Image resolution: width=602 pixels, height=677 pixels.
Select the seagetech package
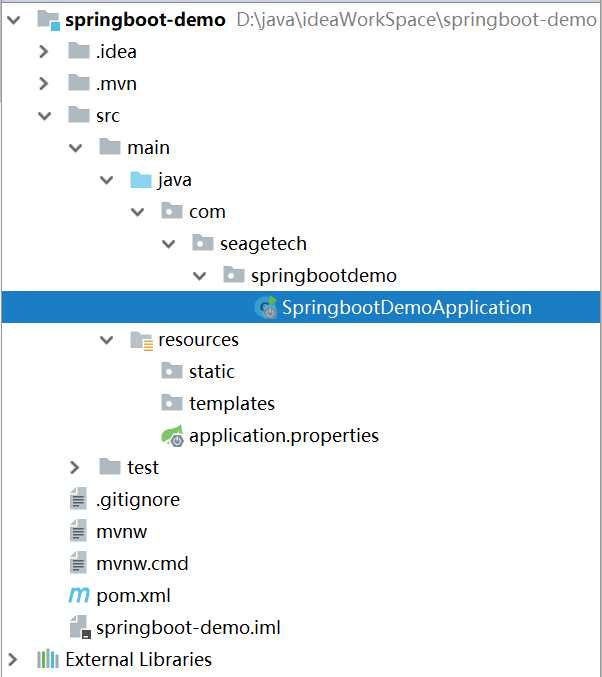[x=250, y=244]
